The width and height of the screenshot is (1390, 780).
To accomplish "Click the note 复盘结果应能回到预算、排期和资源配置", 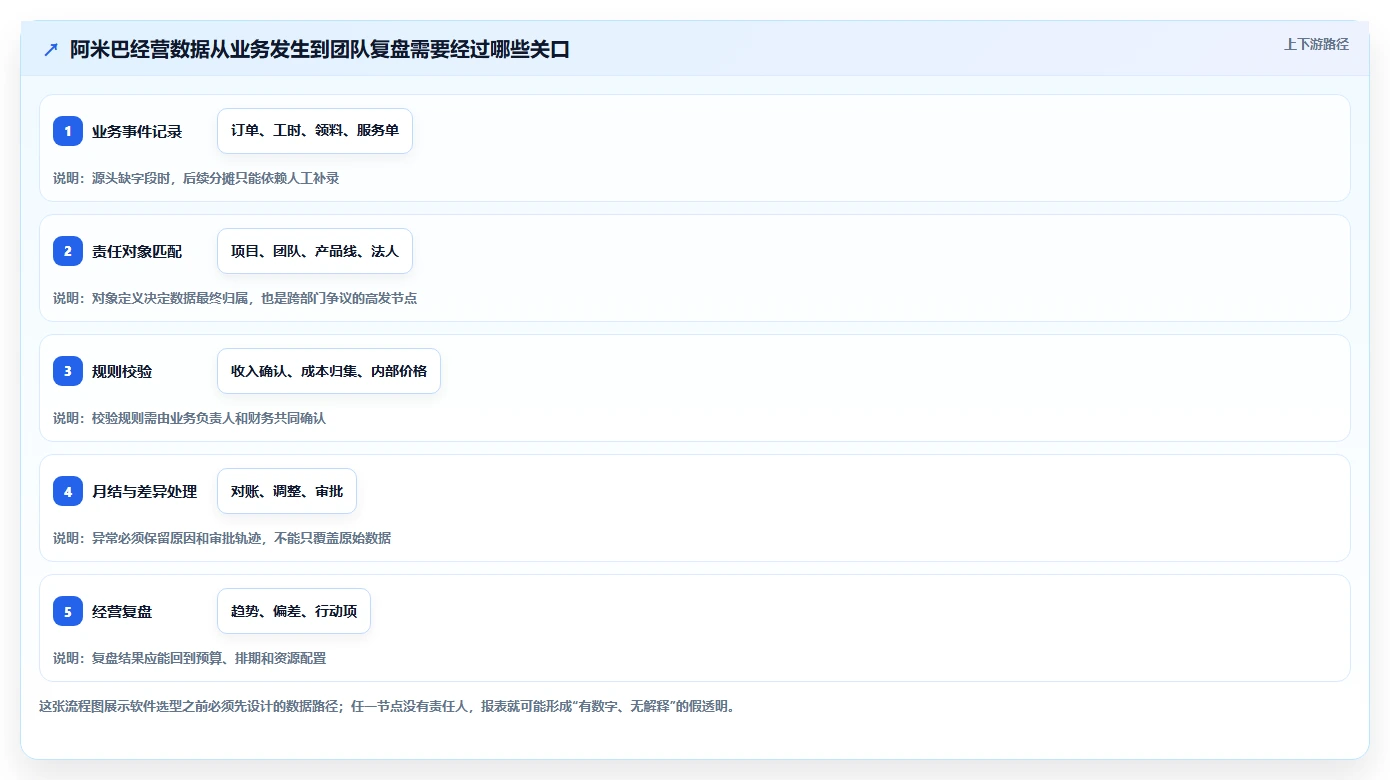I will pyautogui.click(x=190, y=658).
